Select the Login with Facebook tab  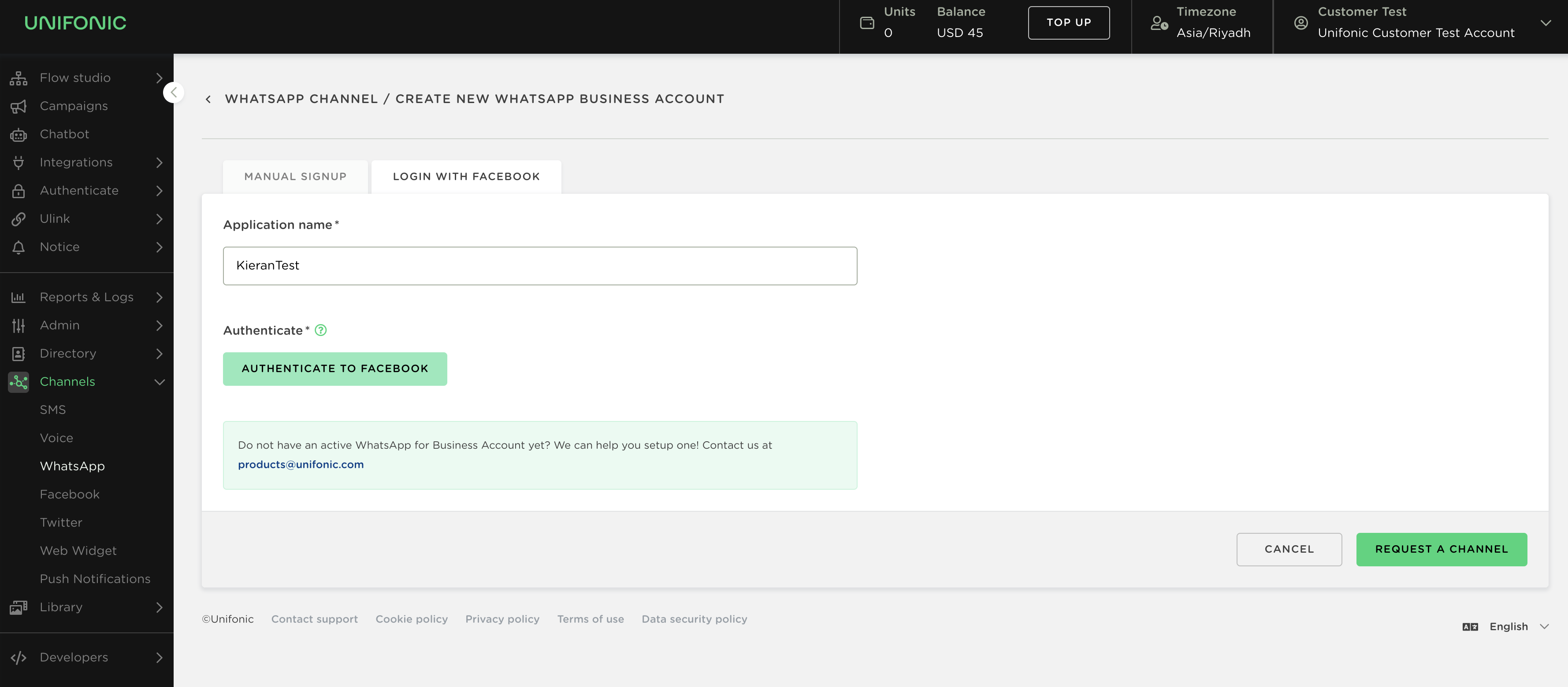coord(466,177)
